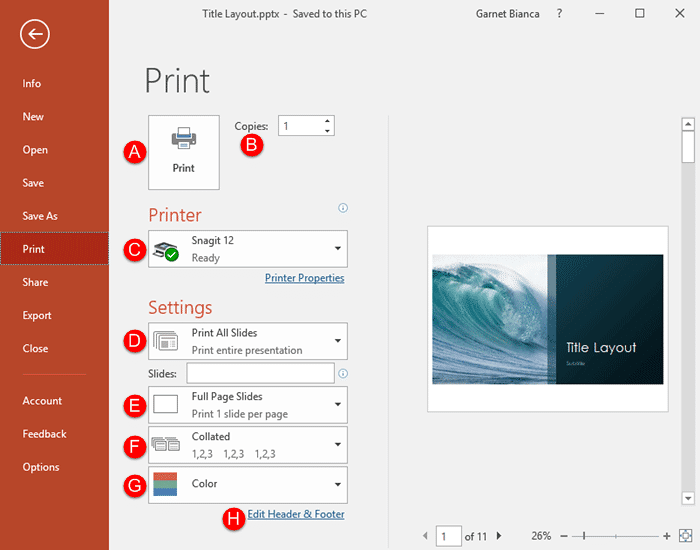Click the zoom out minus button

pyautogui.click(x=564, y=536)
